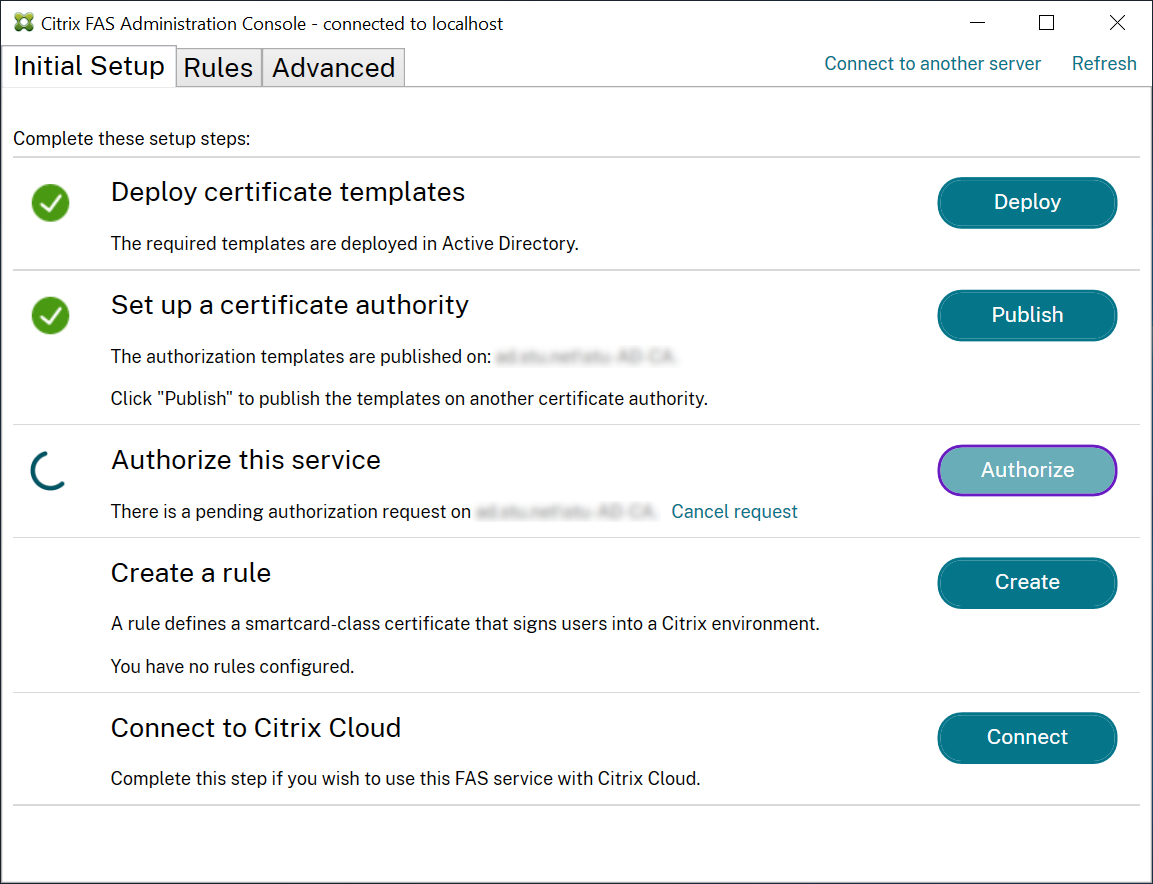This screenshot has height=884, width=1153.
Task: Open the Advanced tab
Action: click(333, 68)
